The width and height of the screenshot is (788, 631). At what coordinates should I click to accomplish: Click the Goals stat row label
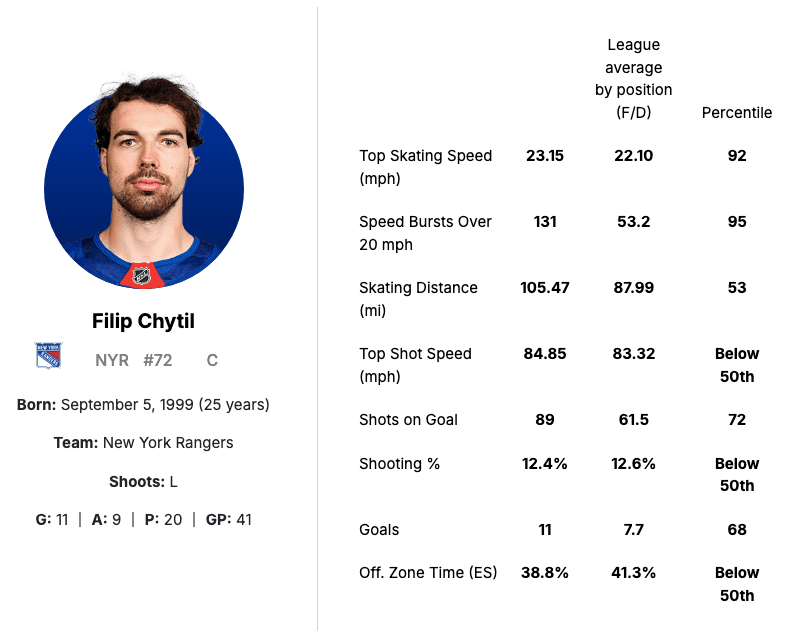[x=379, y=530]
